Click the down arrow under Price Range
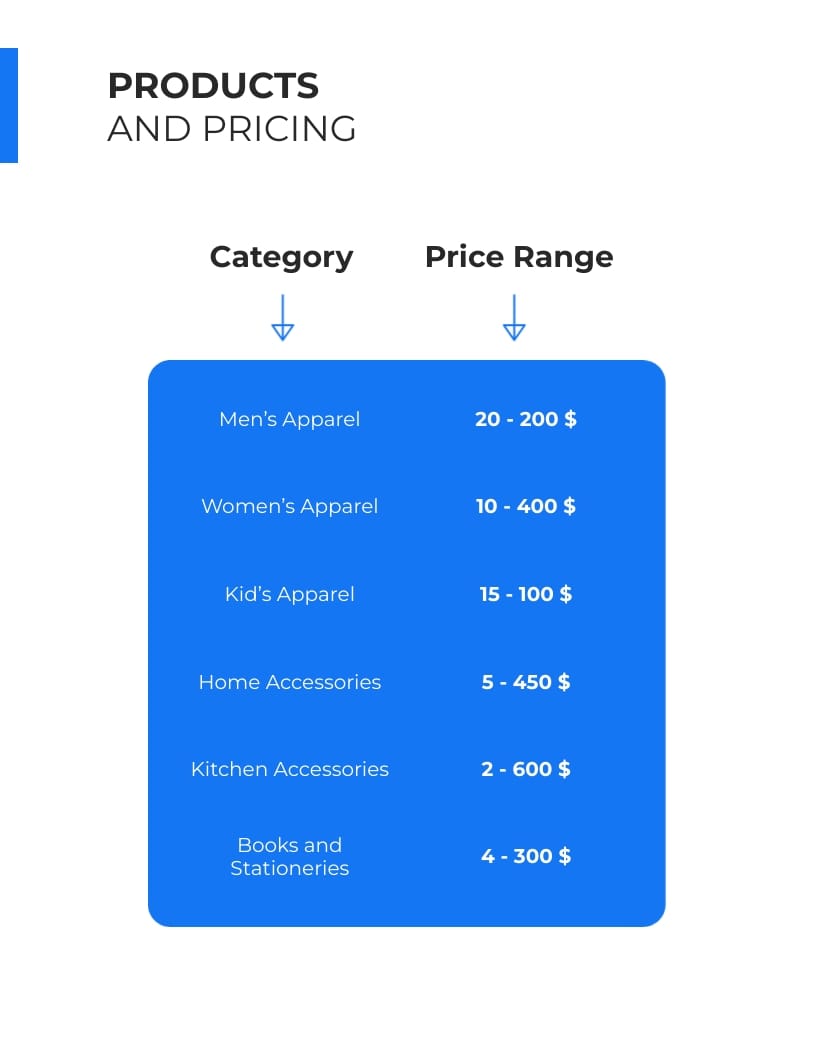Viewport: 816px width, 1056px height. tap(514, 317)
